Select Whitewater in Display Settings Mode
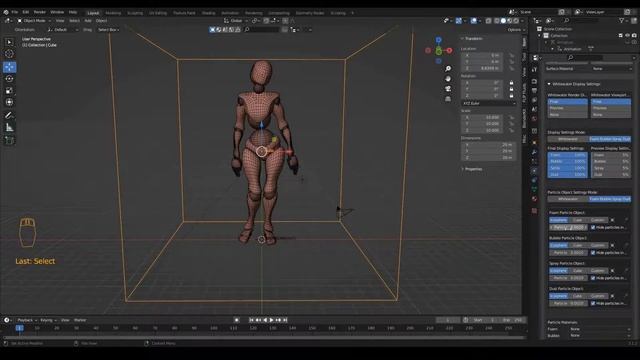 pyautogui.click(x=568, y=139)
